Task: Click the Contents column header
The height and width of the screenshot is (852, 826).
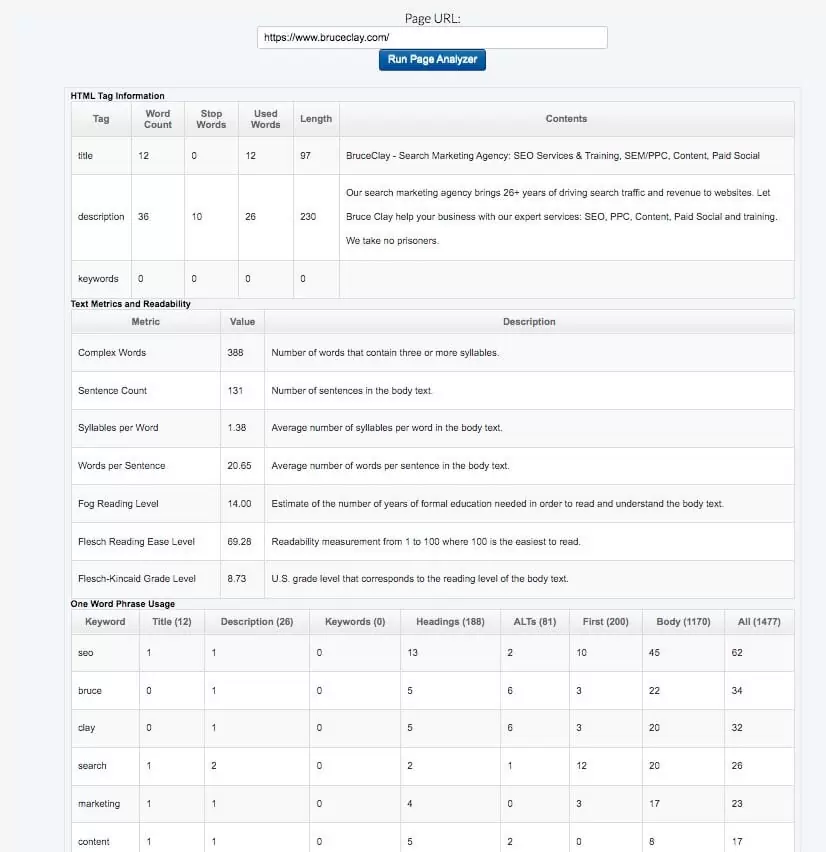Action: click(566, 119)
